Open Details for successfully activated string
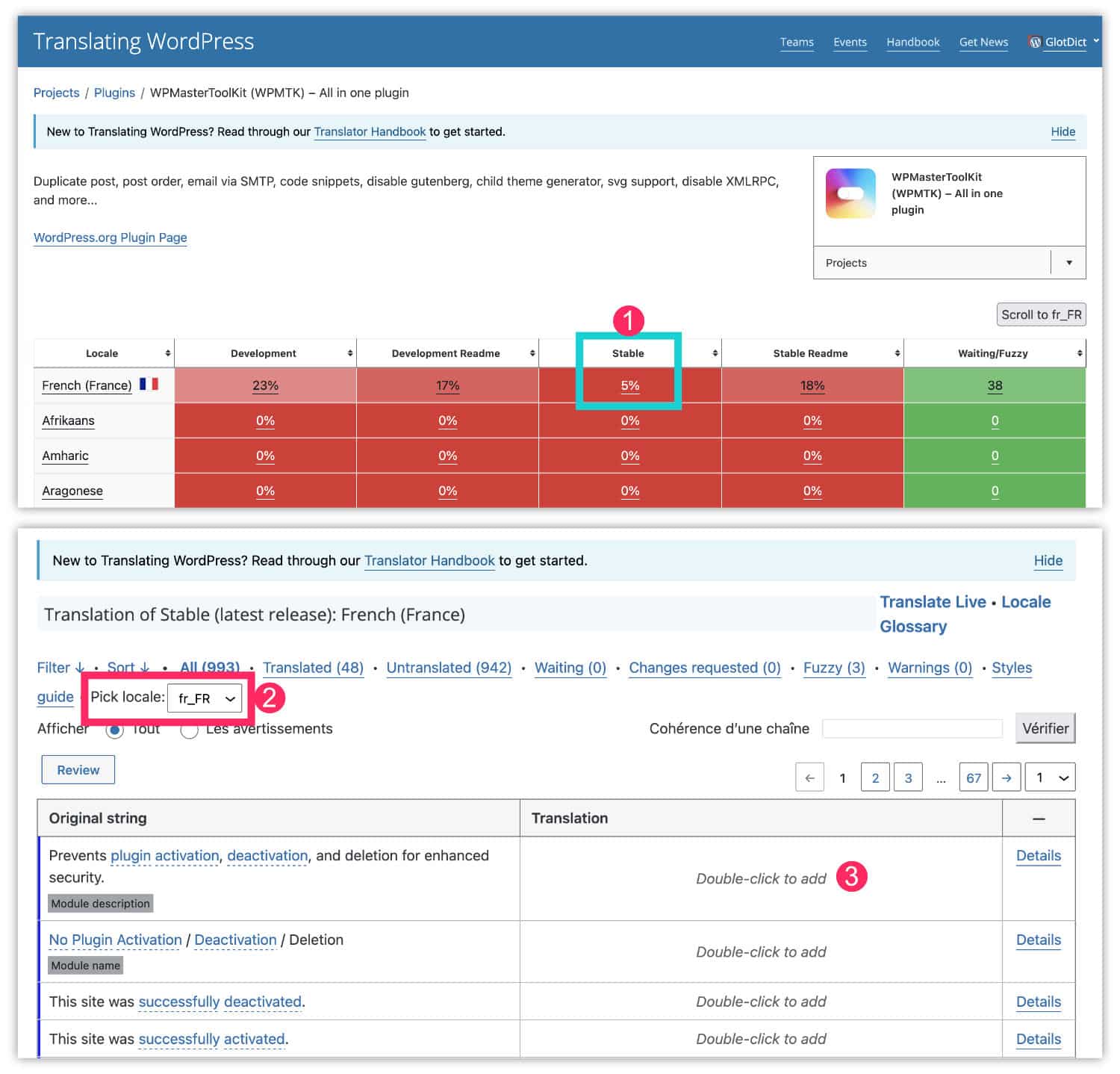The height and width of the screenshot is (1074, 1120). pyautogui.click(x=1039, y=1040)
